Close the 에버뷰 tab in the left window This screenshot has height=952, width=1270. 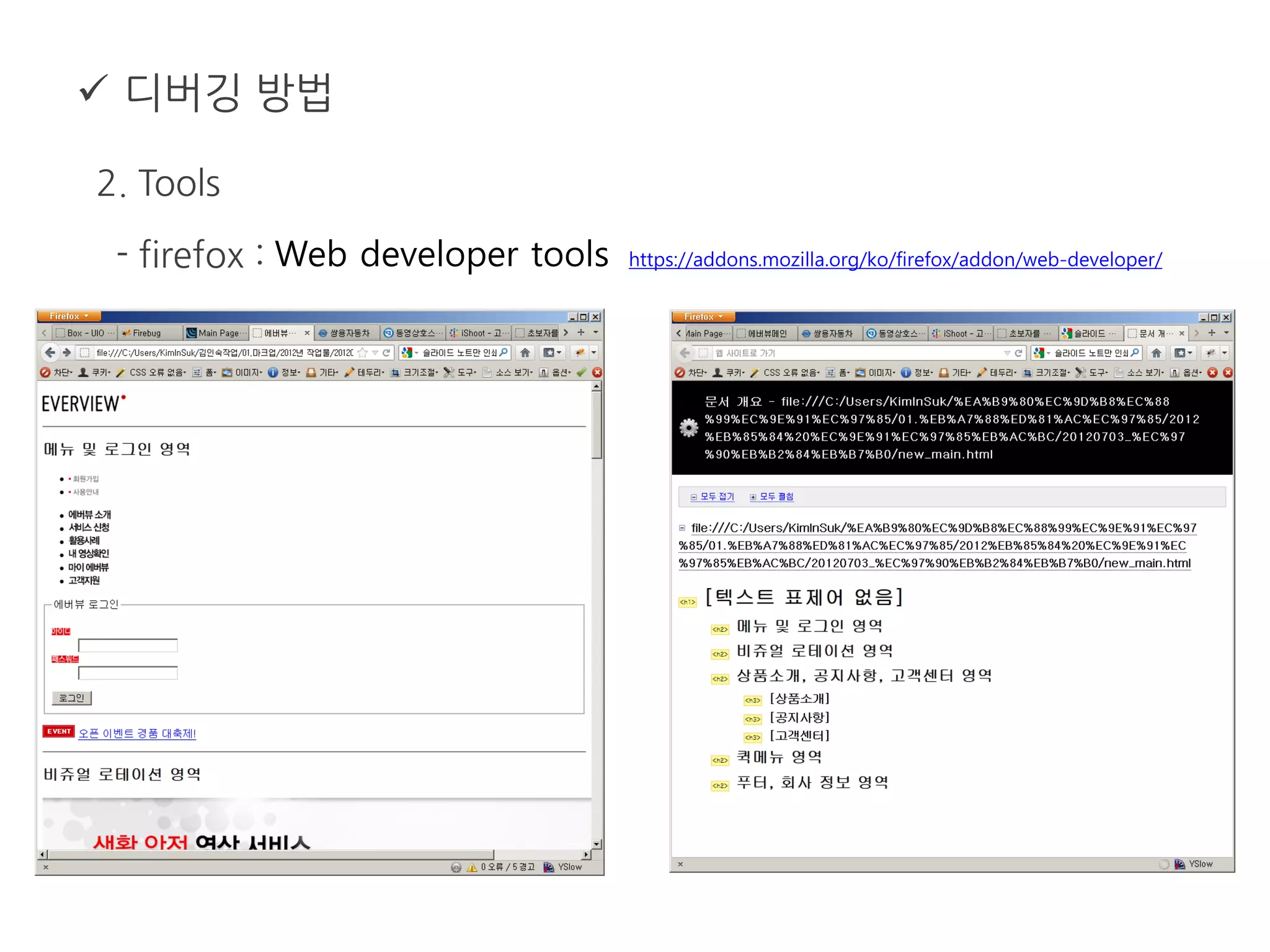pyautogui.click(x=306, y=333)
